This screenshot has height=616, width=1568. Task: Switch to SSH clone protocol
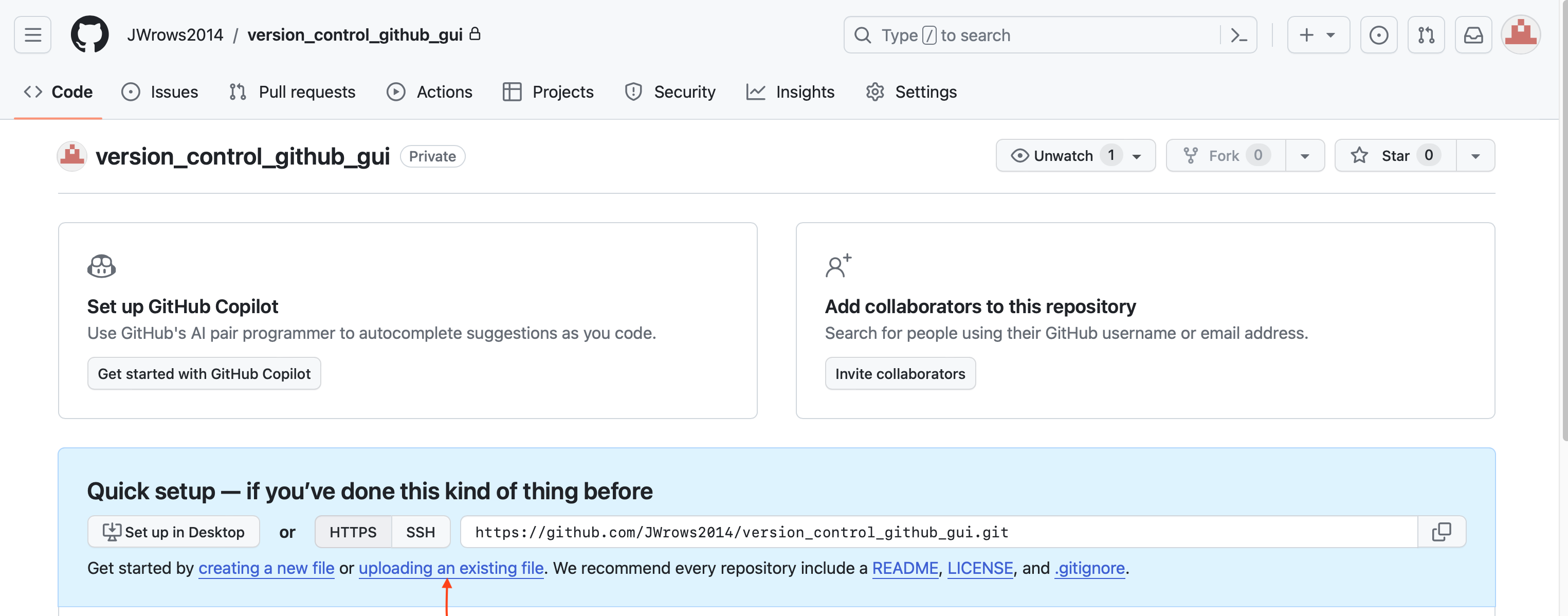pyautogui.click(x=420, y=532)
